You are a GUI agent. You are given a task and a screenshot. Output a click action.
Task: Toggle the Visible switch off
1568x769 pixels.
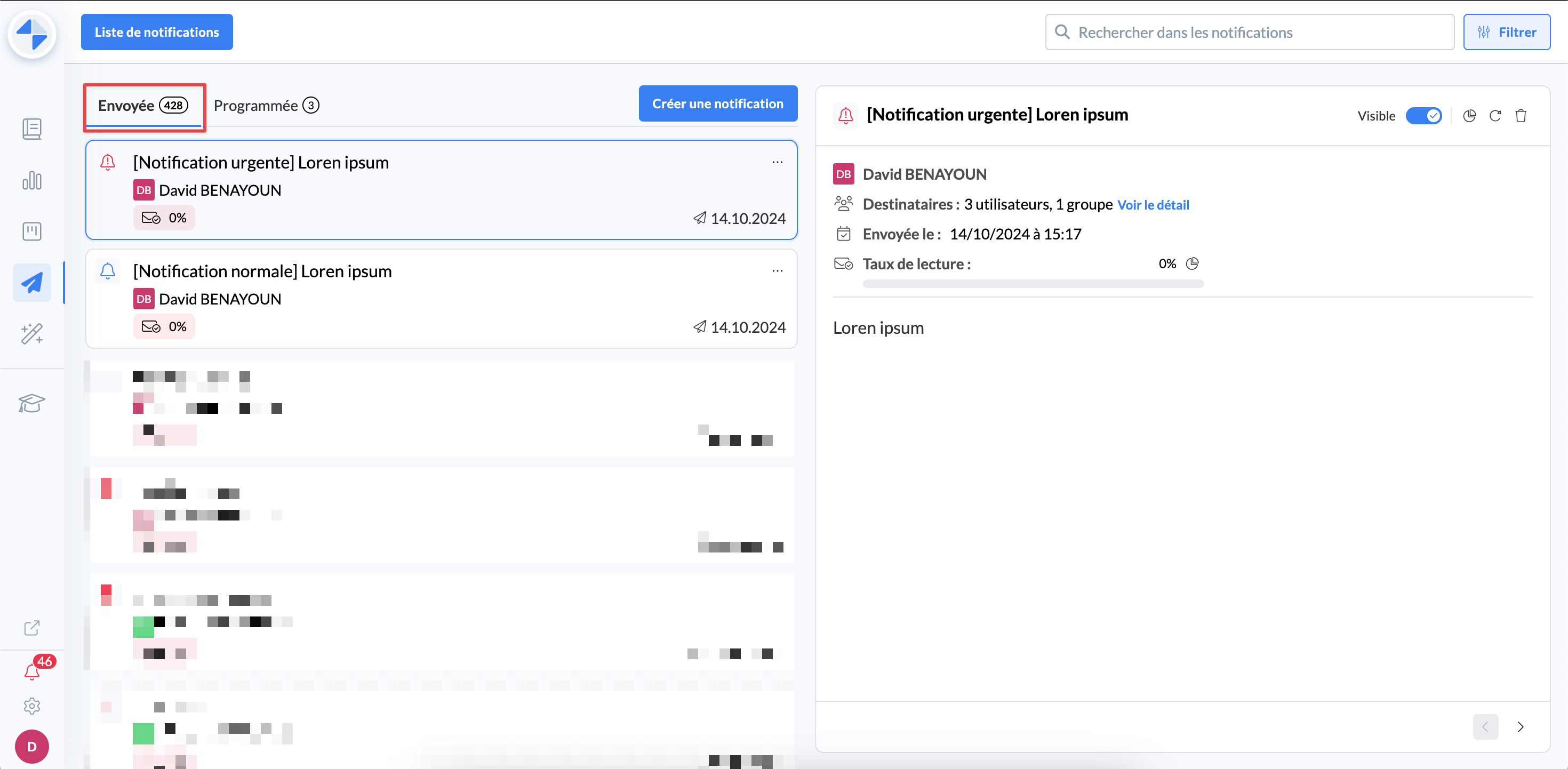1423,116
